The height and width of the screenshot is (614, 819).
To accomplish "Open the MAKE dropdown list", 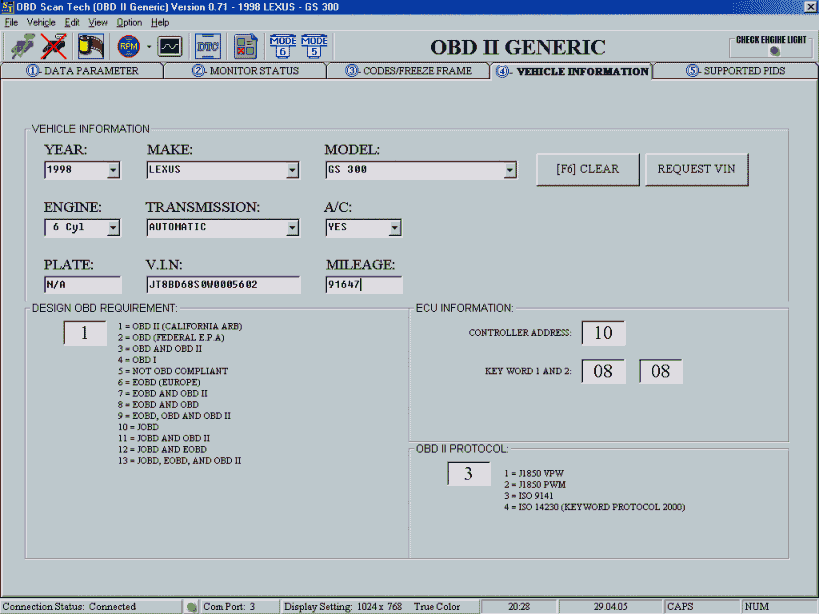I will coord(292,170).
